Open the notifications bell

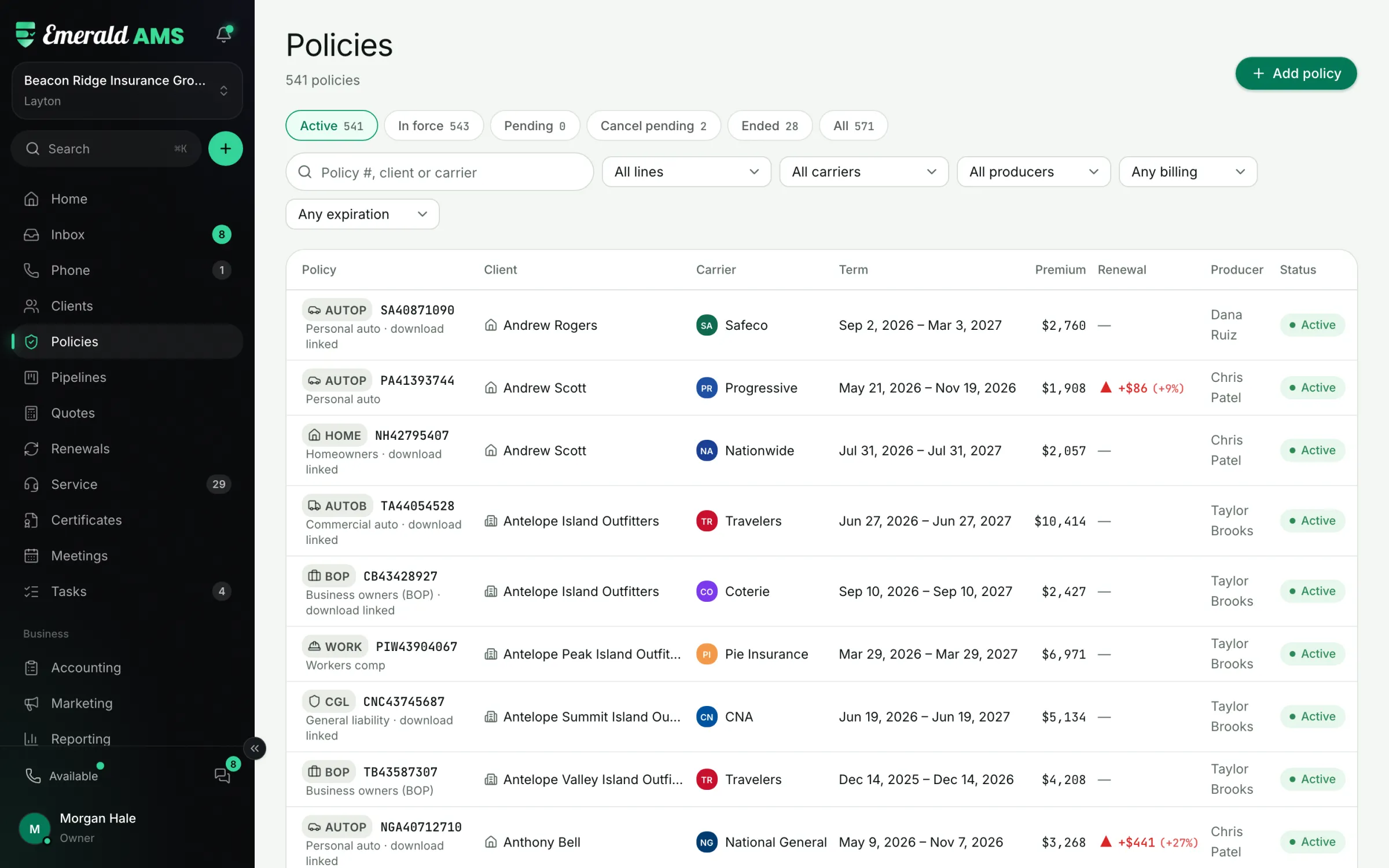[224, 34]
